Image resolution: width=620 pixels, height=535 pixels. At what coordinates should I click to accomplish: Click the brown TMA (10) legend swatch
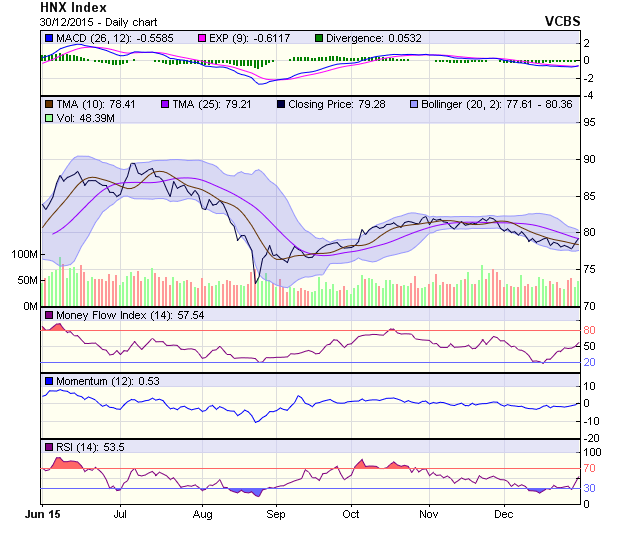48,103
